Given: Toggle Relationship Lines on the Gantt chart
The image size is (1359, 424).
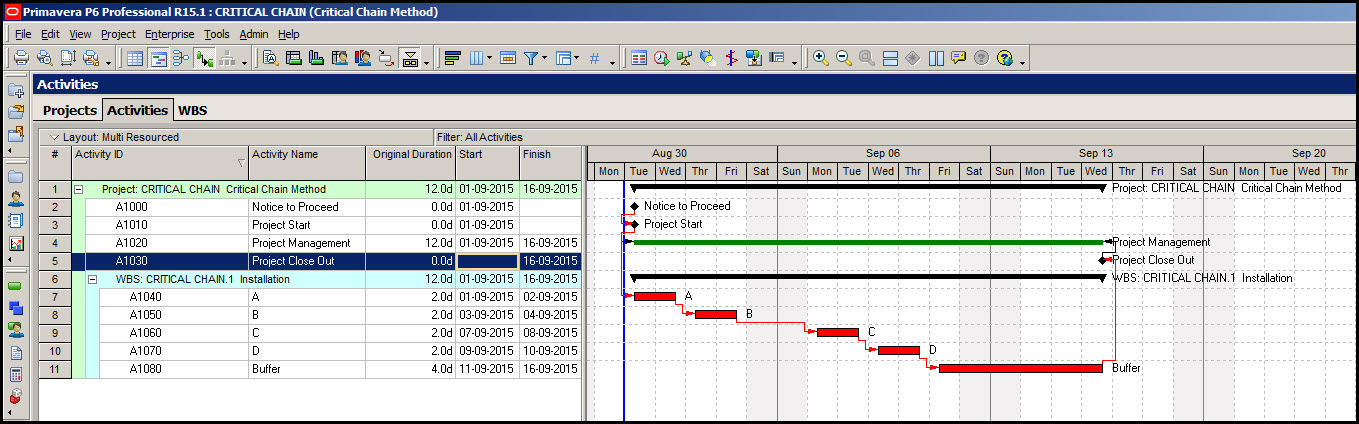Looking at the screenshot, I should pyautogui.click(x=204, y=58).
